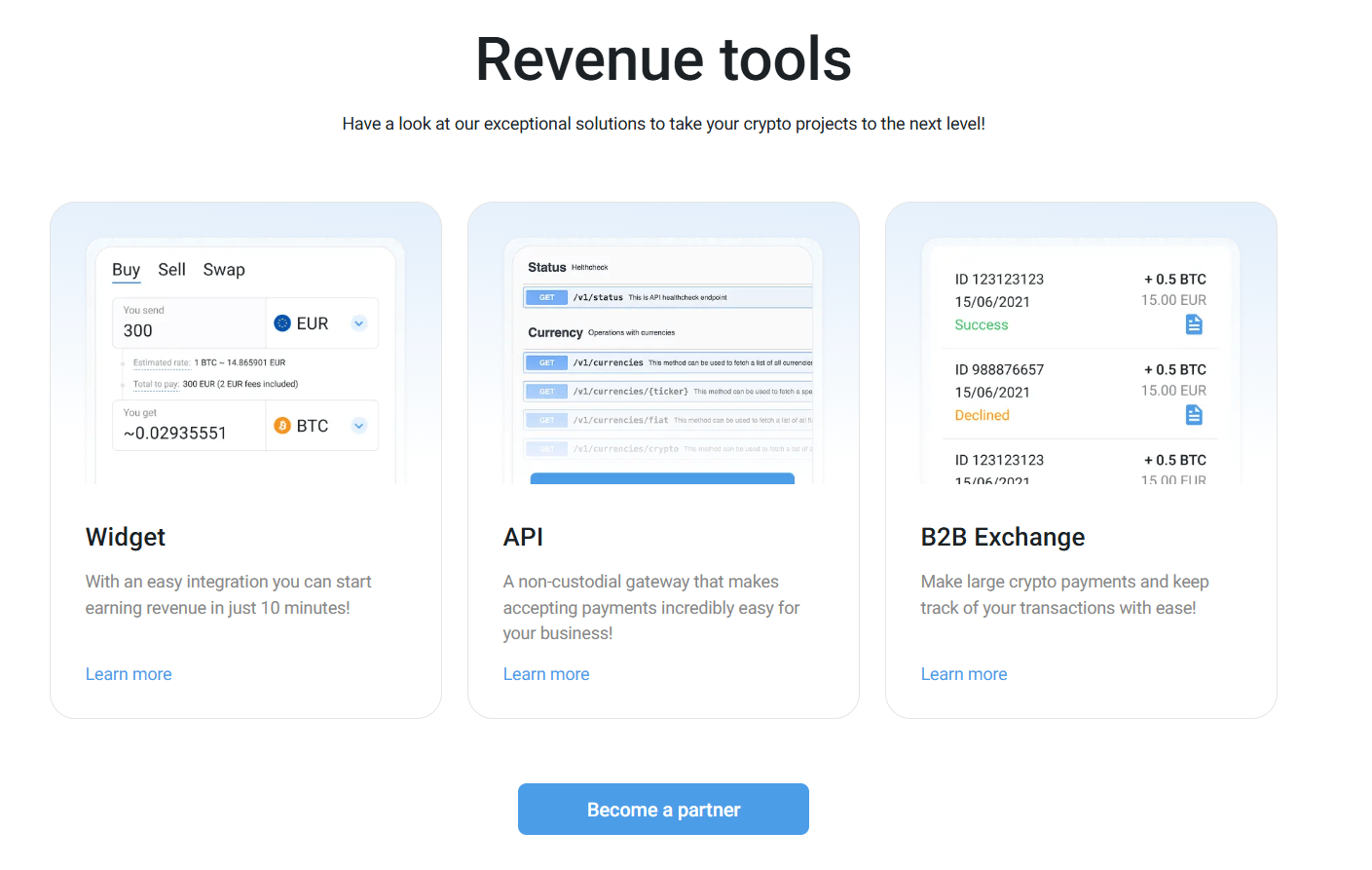
Task: Click the Total to pay label
Action: (156, 384)
